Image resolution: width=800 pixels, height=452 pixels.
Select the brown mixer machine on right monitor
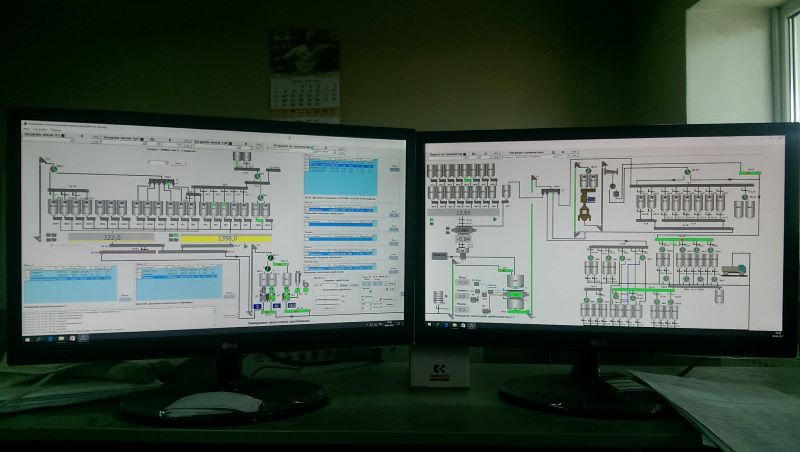tap(584, 206)
